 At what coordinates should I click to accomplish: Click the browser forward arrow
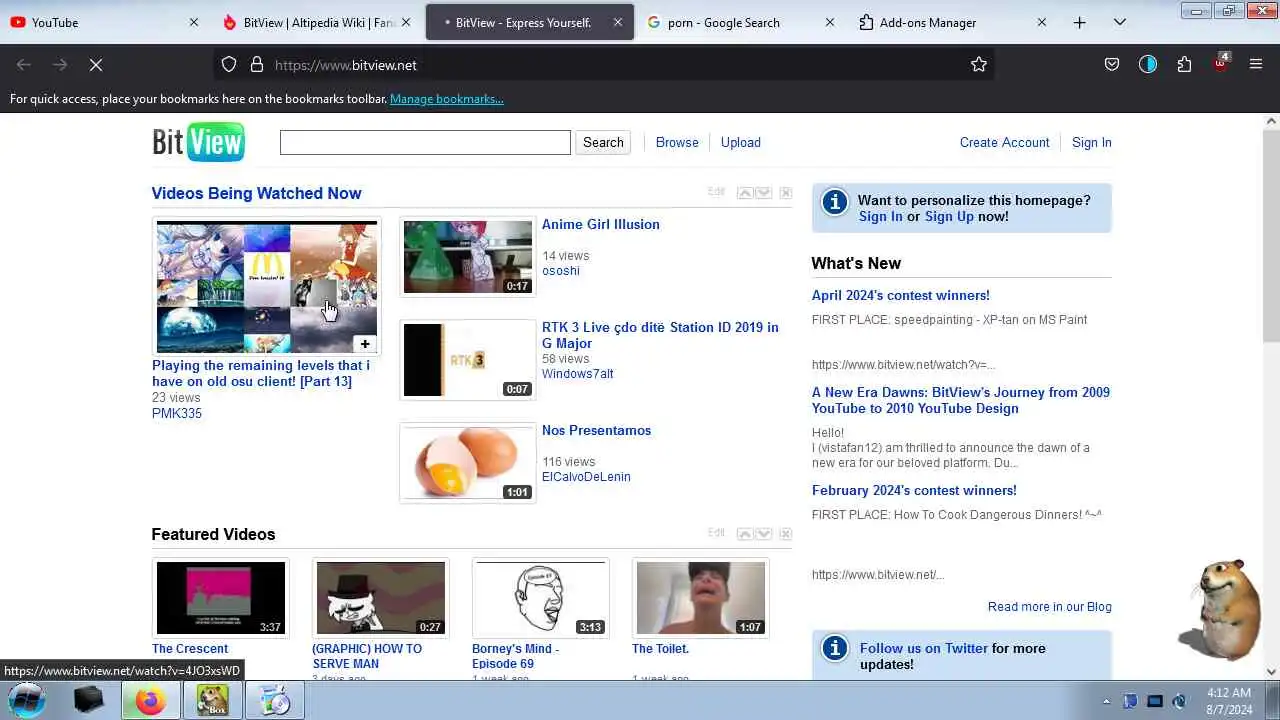[x=60, y=65]
